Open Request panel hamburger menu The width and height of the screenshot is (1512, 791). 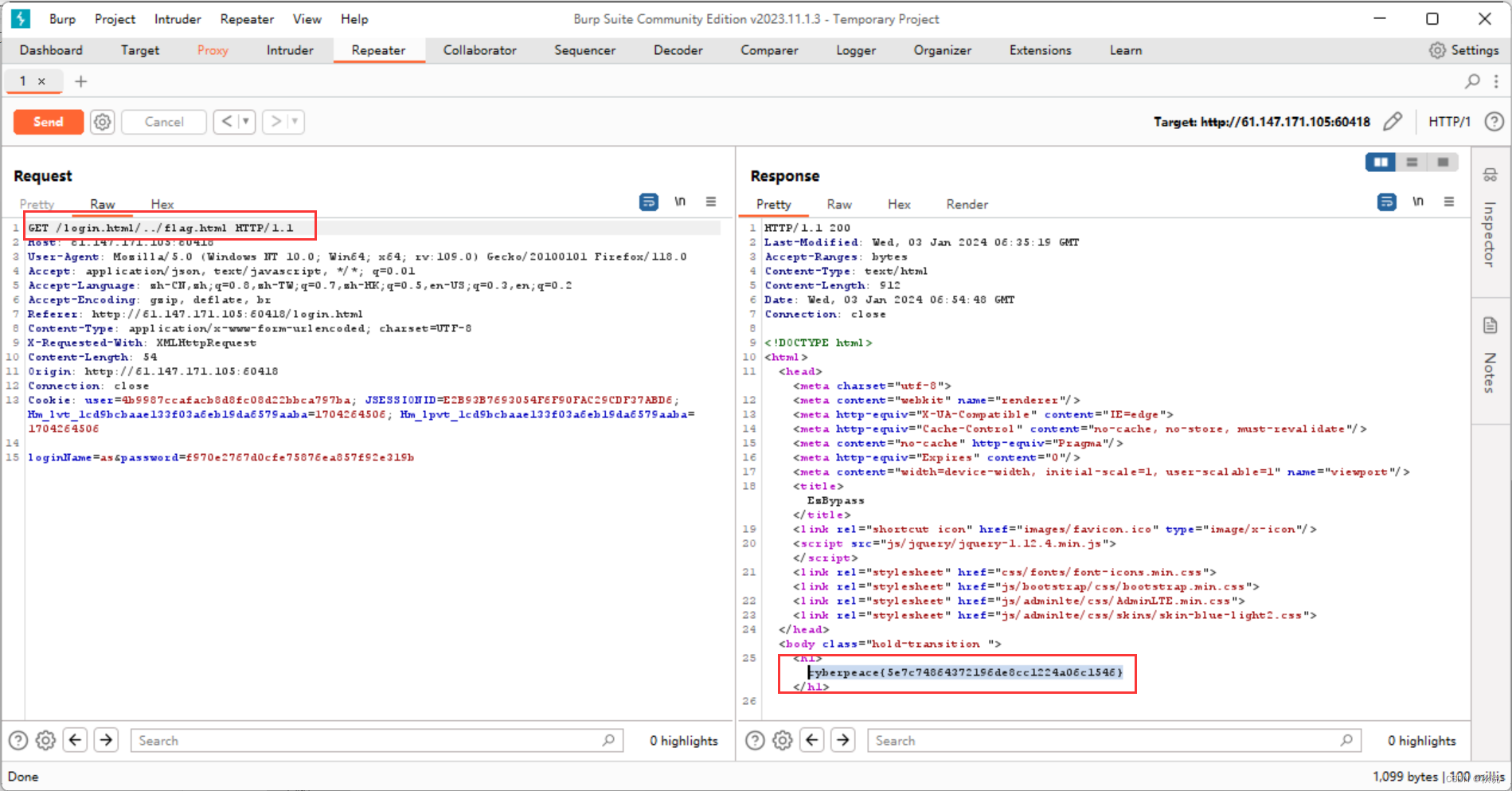[x=711, y=202]
